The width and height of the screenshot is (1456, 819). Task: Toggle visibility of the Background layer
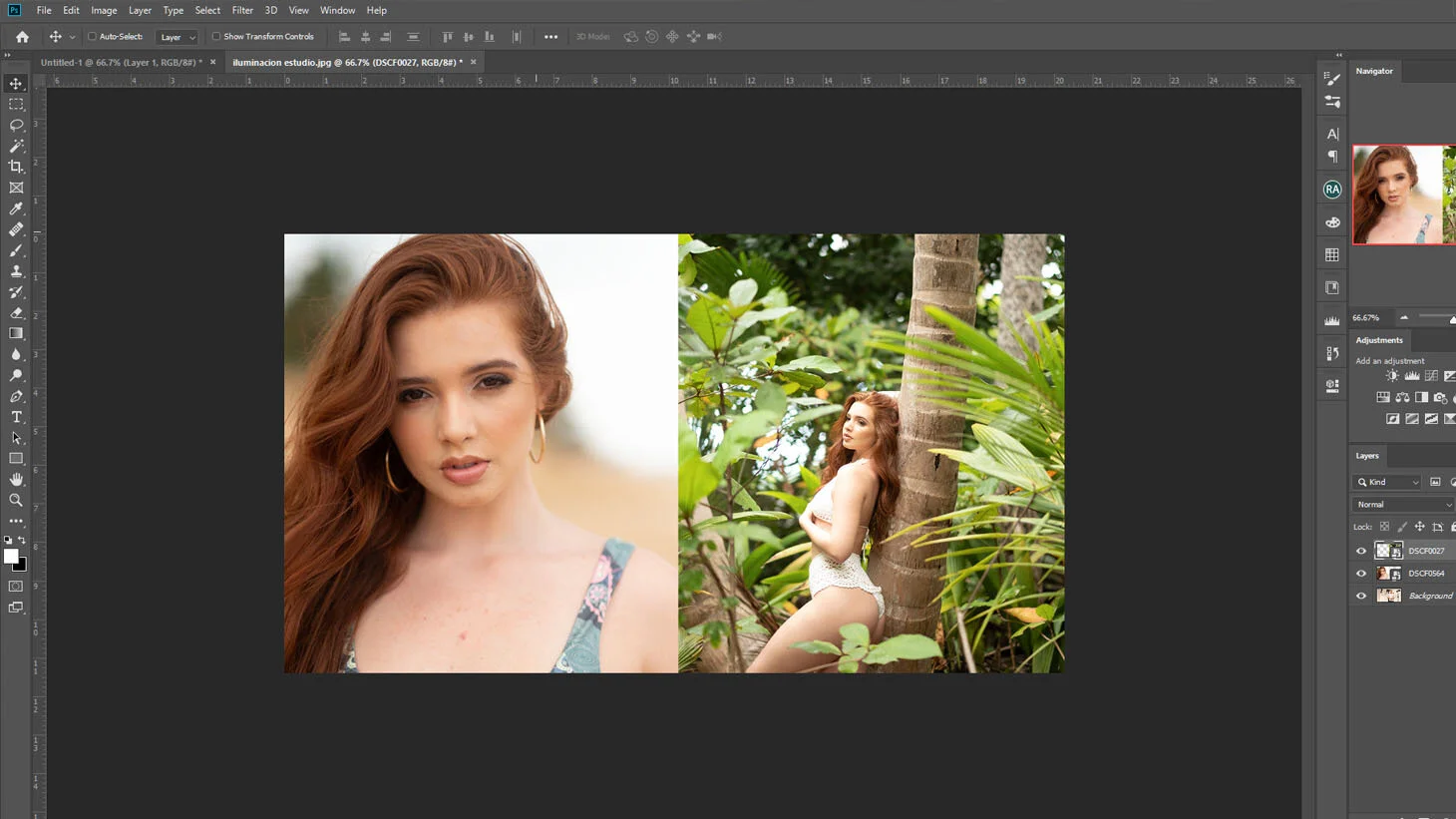tap(1361, 595)
